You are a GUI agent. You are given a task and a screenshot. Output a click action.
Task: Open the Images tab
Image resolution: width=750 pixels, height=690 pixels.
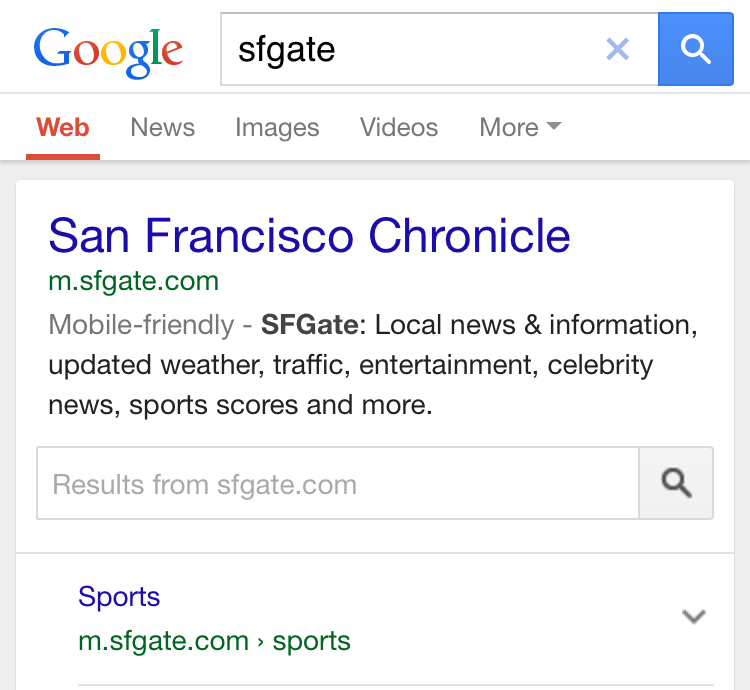[277, 128]
